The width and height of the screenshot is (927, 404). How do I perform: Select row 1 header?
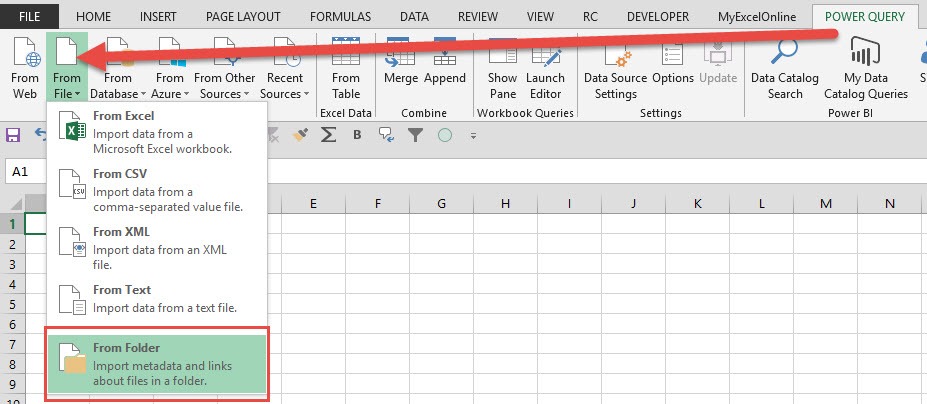(x=12, y=223)
